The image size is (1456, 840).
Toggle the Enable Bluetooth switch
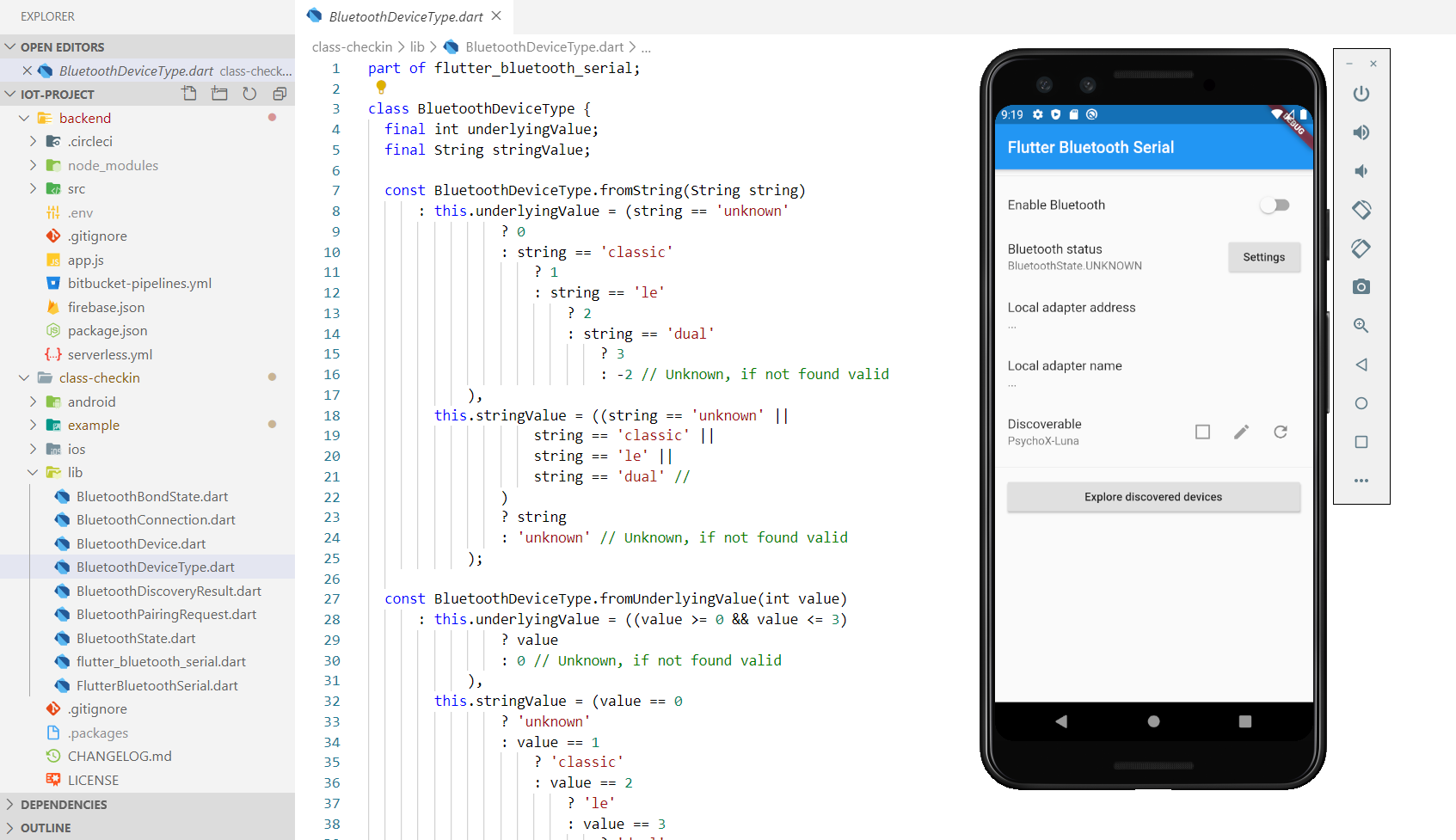(1275, 205)
